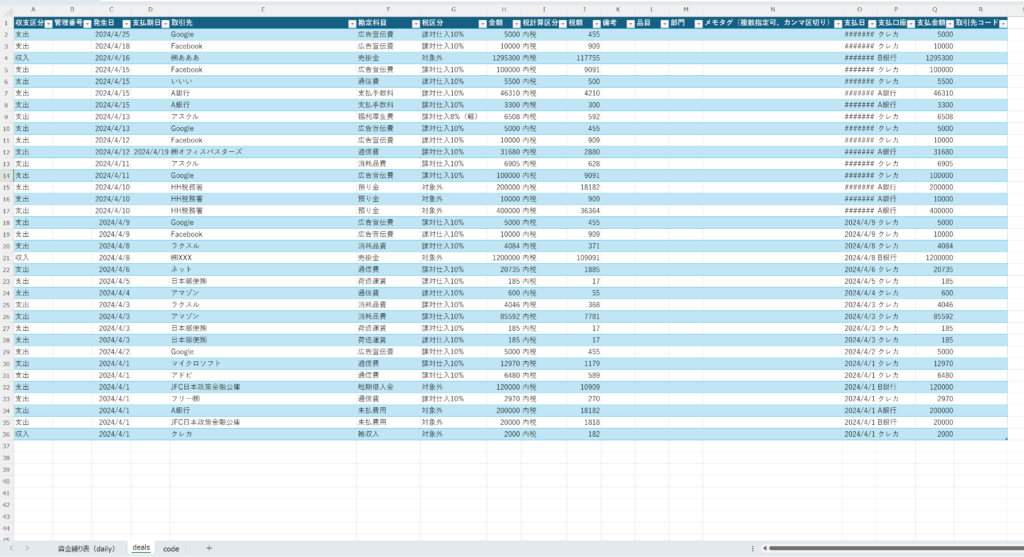
Task: Click cell with 2024/4/25 date
Action: tap(111, 35)
